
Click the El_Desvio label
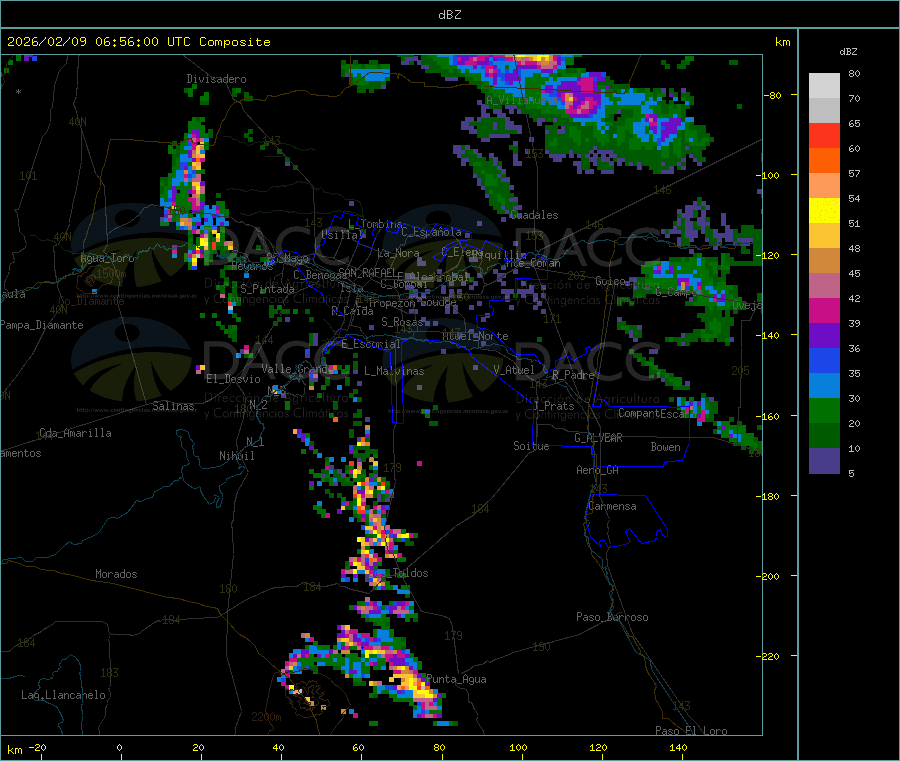(233, 379)
